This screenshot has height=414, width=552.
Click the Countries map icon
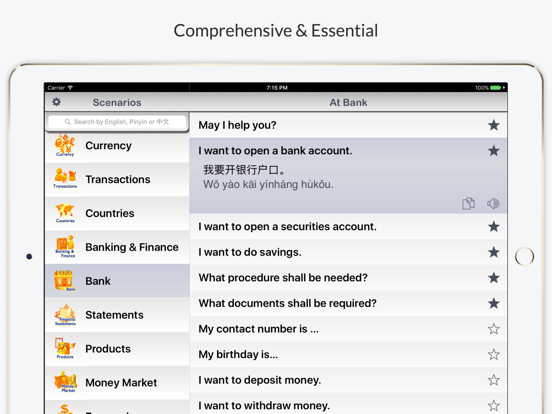point(65,213)
